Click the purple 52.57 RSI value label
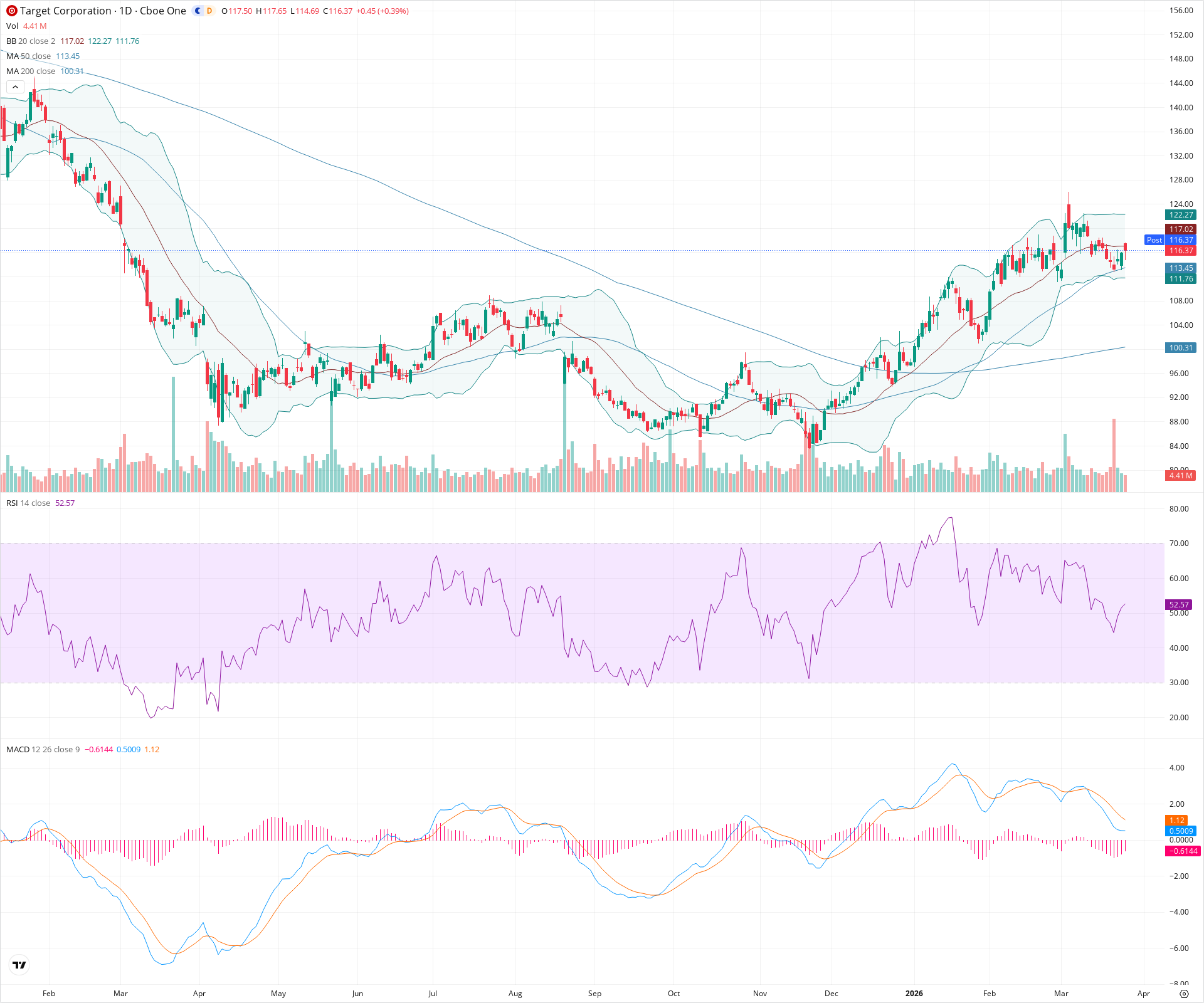Screen dimensions: 1204x1003 point(1180,604)
